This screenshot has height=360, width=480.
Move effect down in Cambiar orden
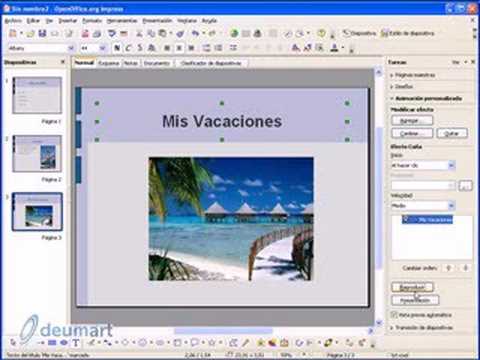pos(466,268)
